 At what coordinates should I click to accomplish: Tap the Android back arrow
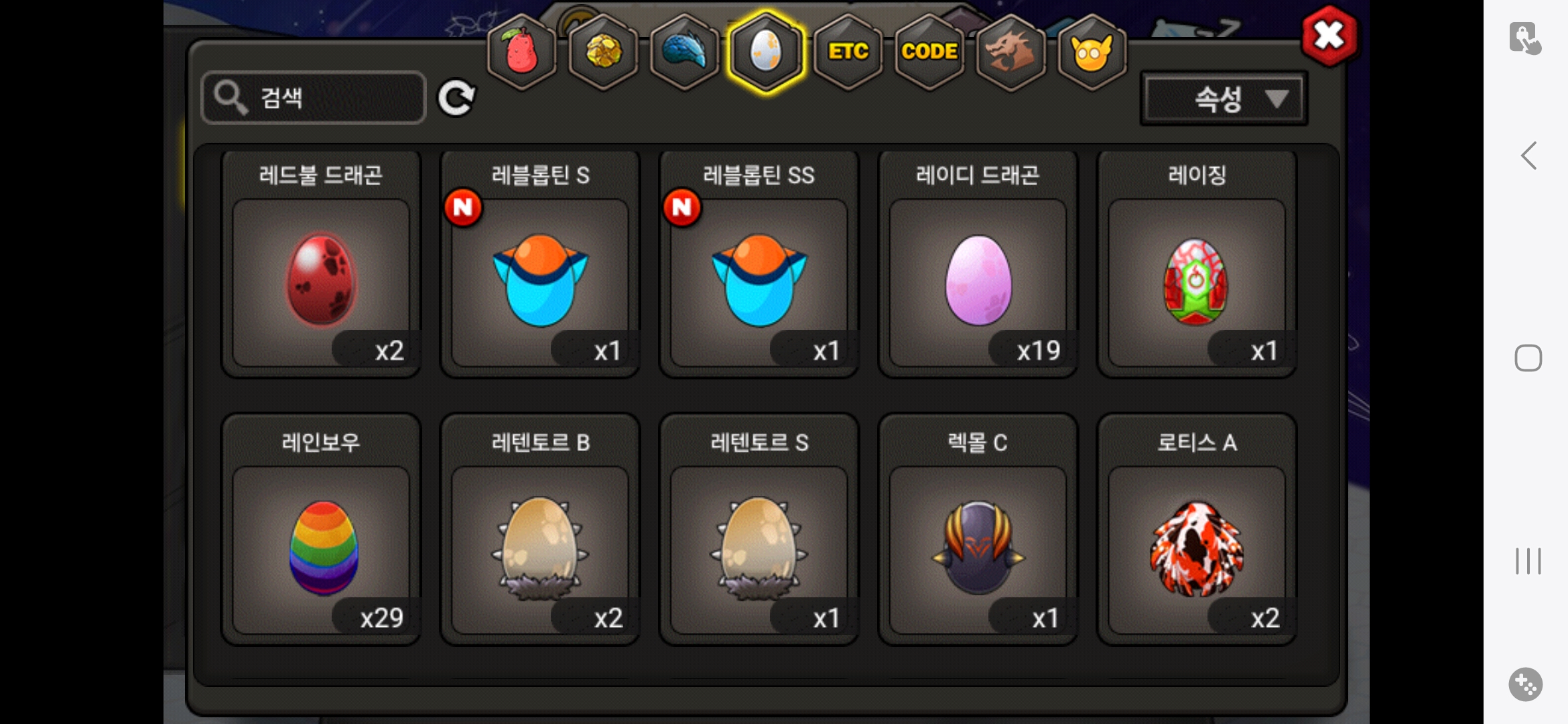coord(1528,156)
